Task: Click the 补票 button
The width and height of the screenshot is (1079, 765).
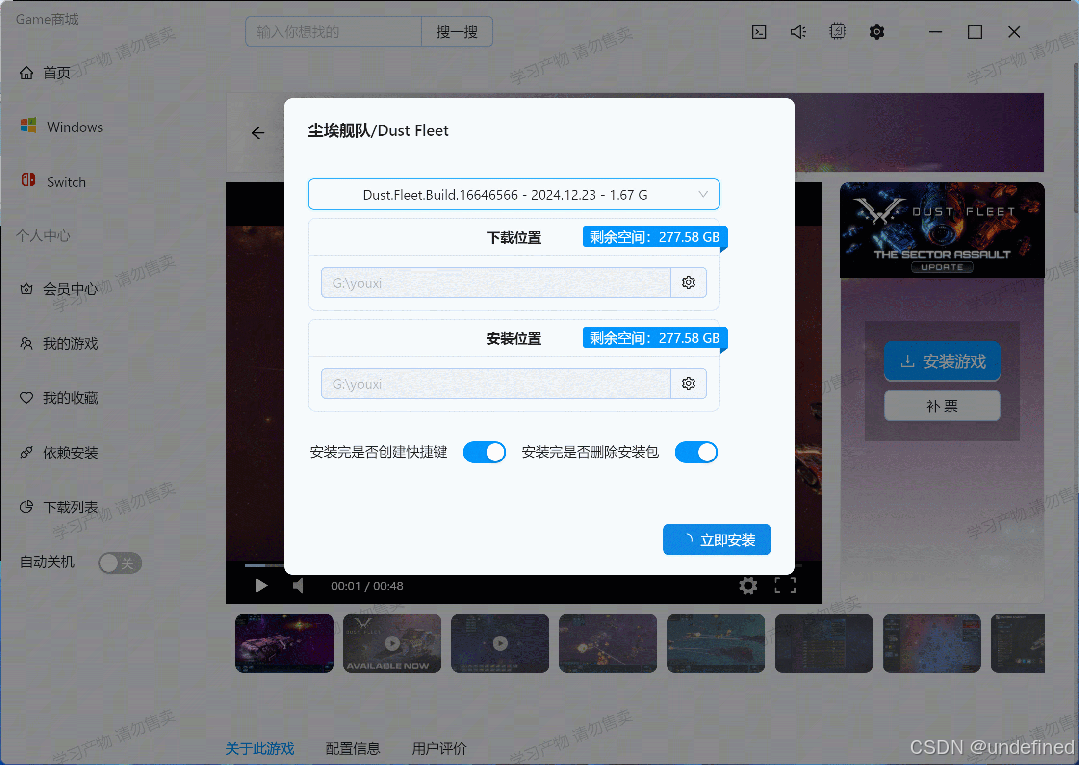Action: point(942,406)
